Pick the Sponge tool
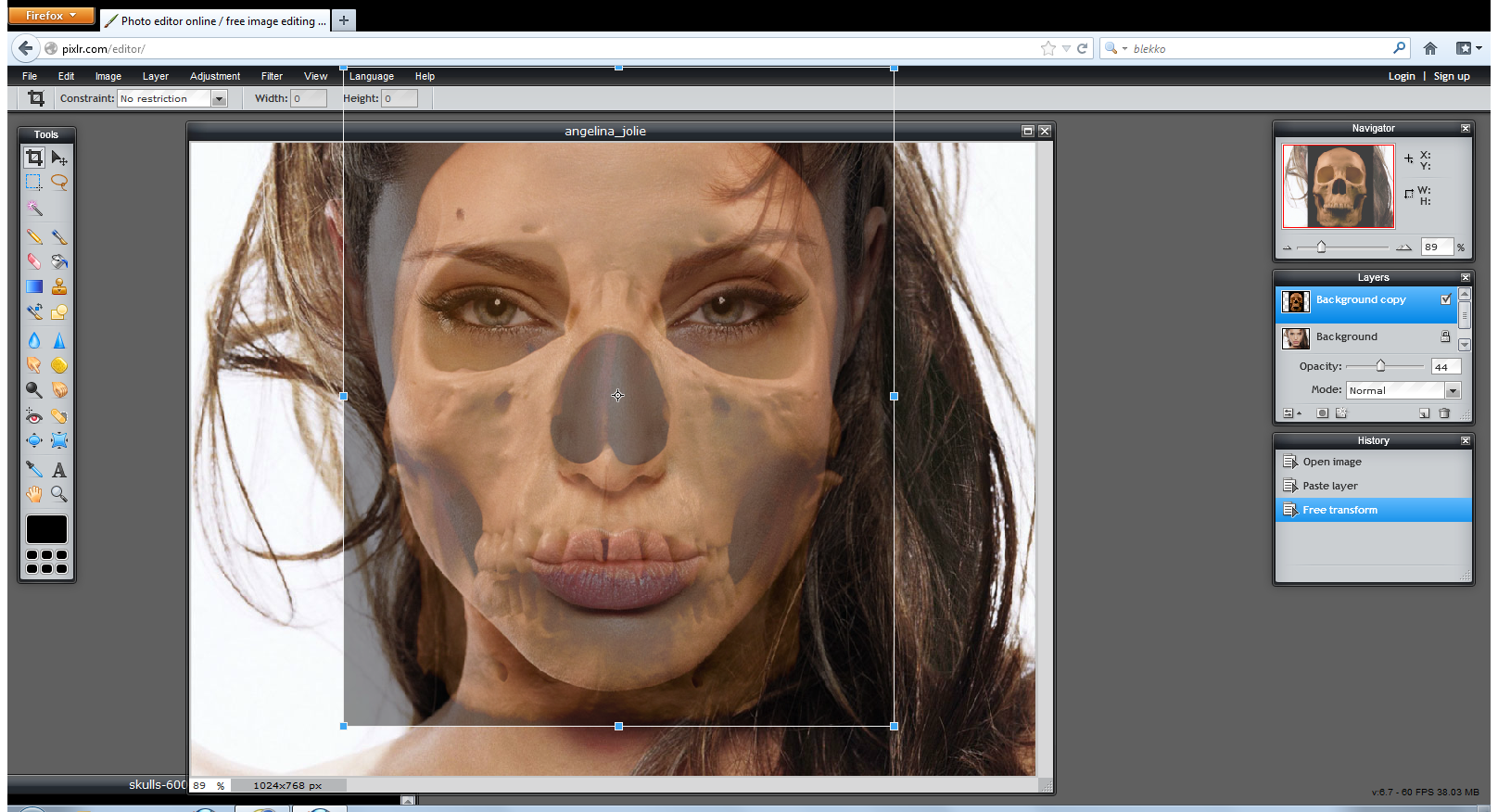Image resolution: width=1498 pixels, height=812 pixels. tap(59, 365)
